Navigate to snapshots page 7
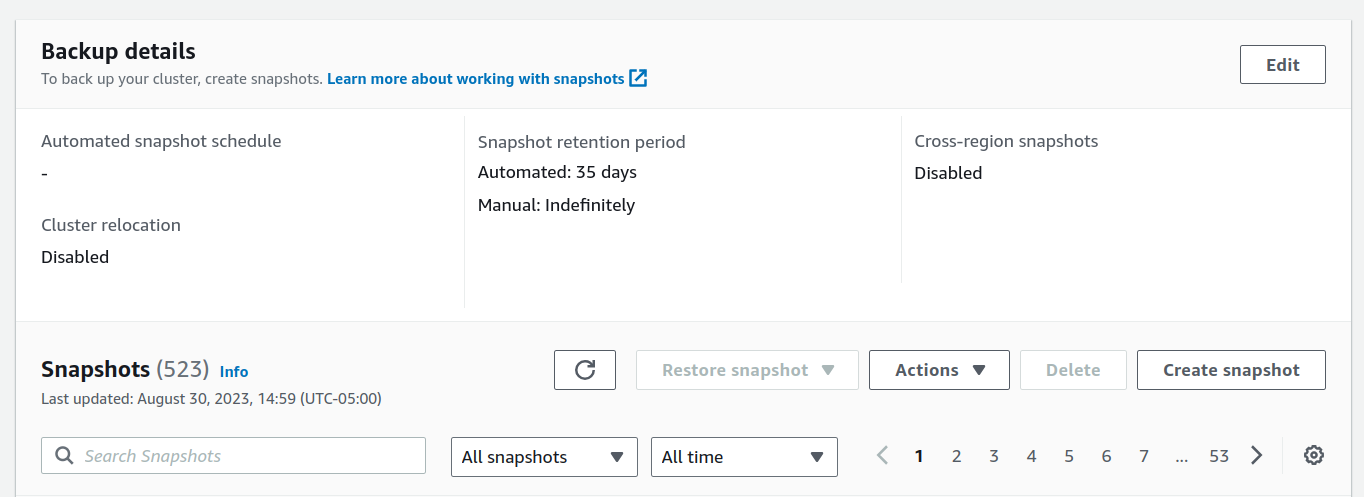This screenshot has height=497, width=1364. (x=1144, y=456)
